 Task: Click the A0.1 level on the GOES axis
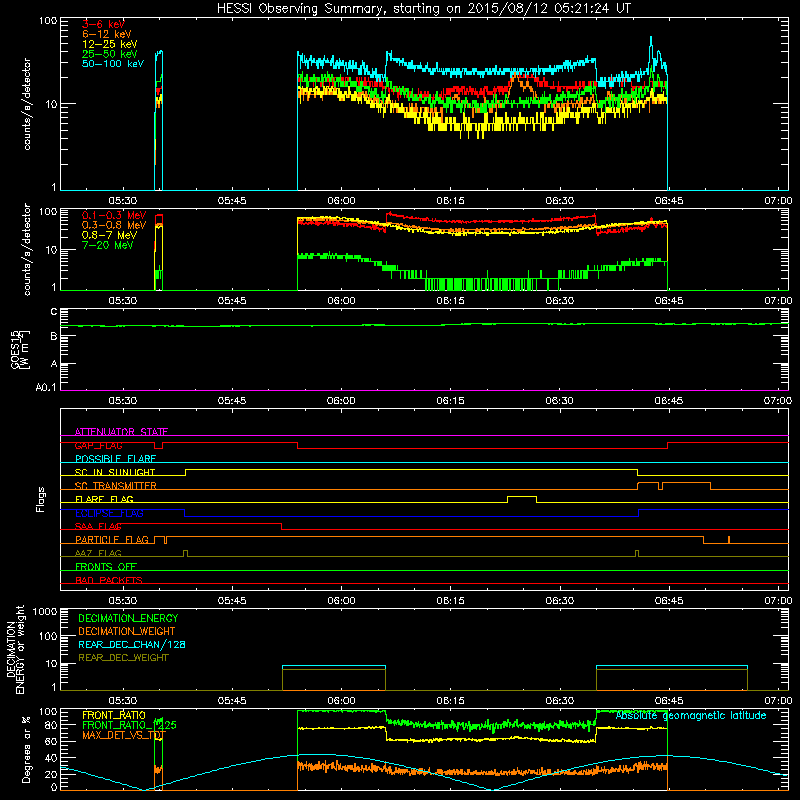(46, 388)
